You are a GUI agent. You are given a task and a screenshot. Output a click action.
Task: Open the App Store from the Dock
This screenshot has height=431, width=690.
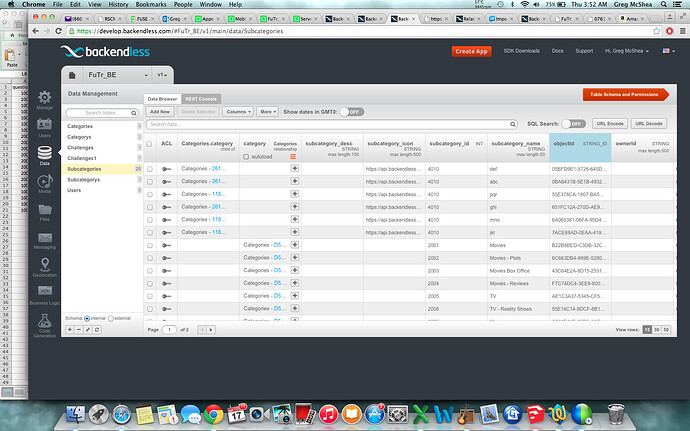(374, 414)
